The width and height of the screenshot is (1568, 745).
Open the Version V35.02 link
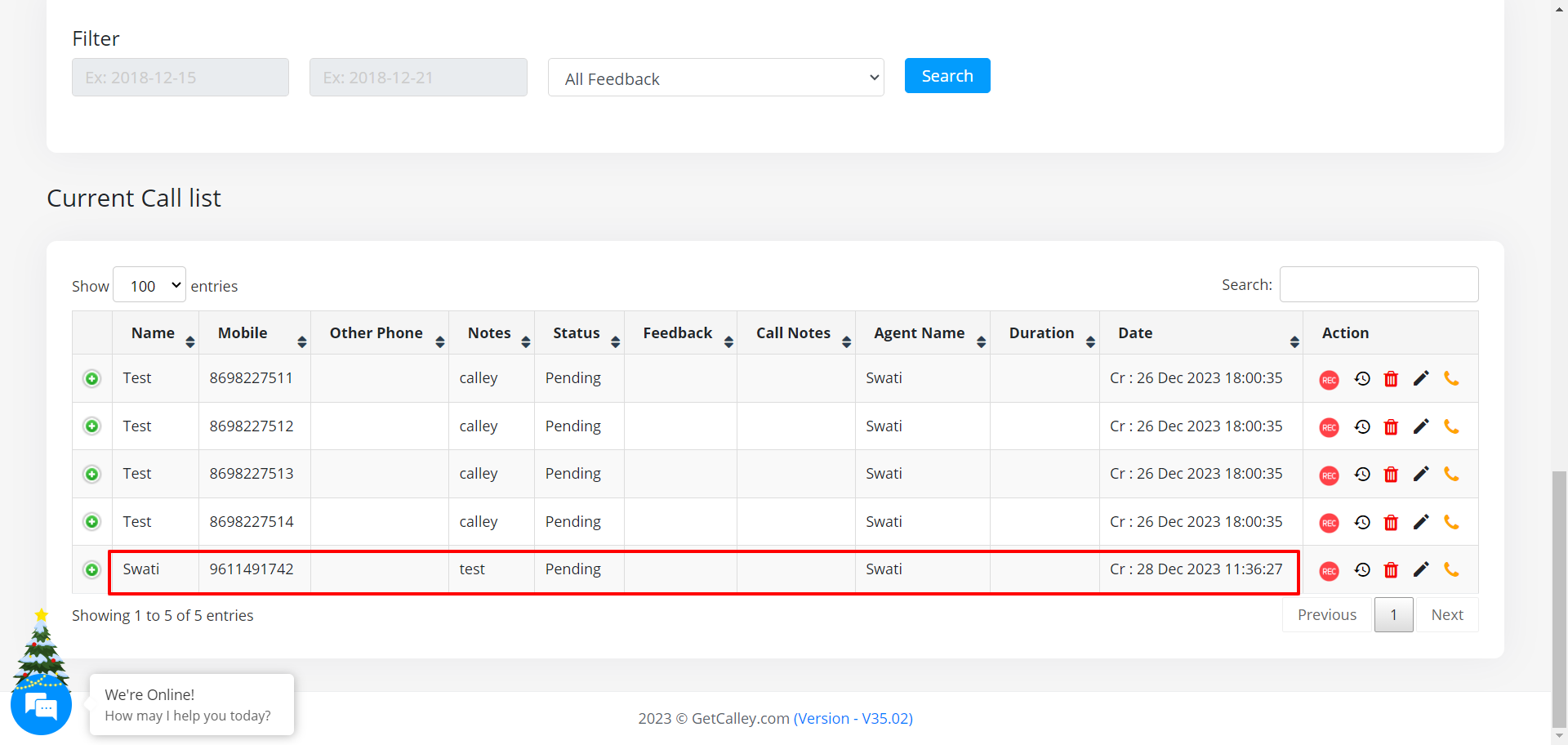(853, 719)
